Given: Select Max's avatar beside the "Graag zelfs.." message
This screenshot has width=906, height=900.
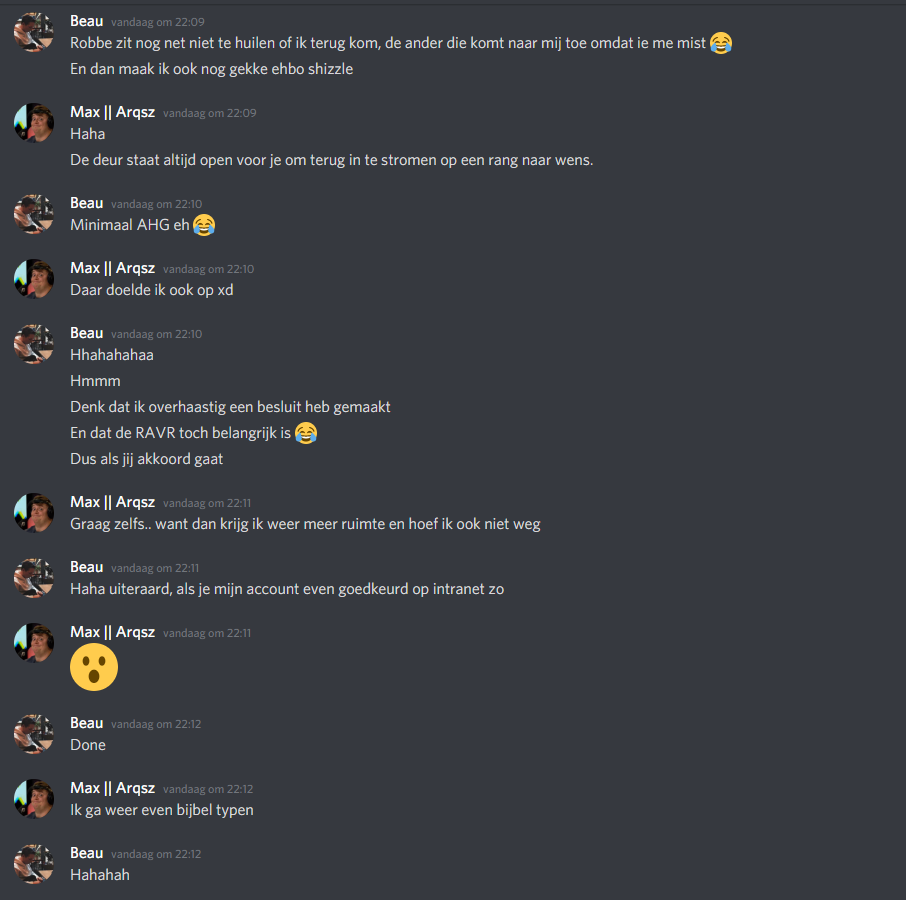Looking at the screenshot, I should [x=33, y=512].
